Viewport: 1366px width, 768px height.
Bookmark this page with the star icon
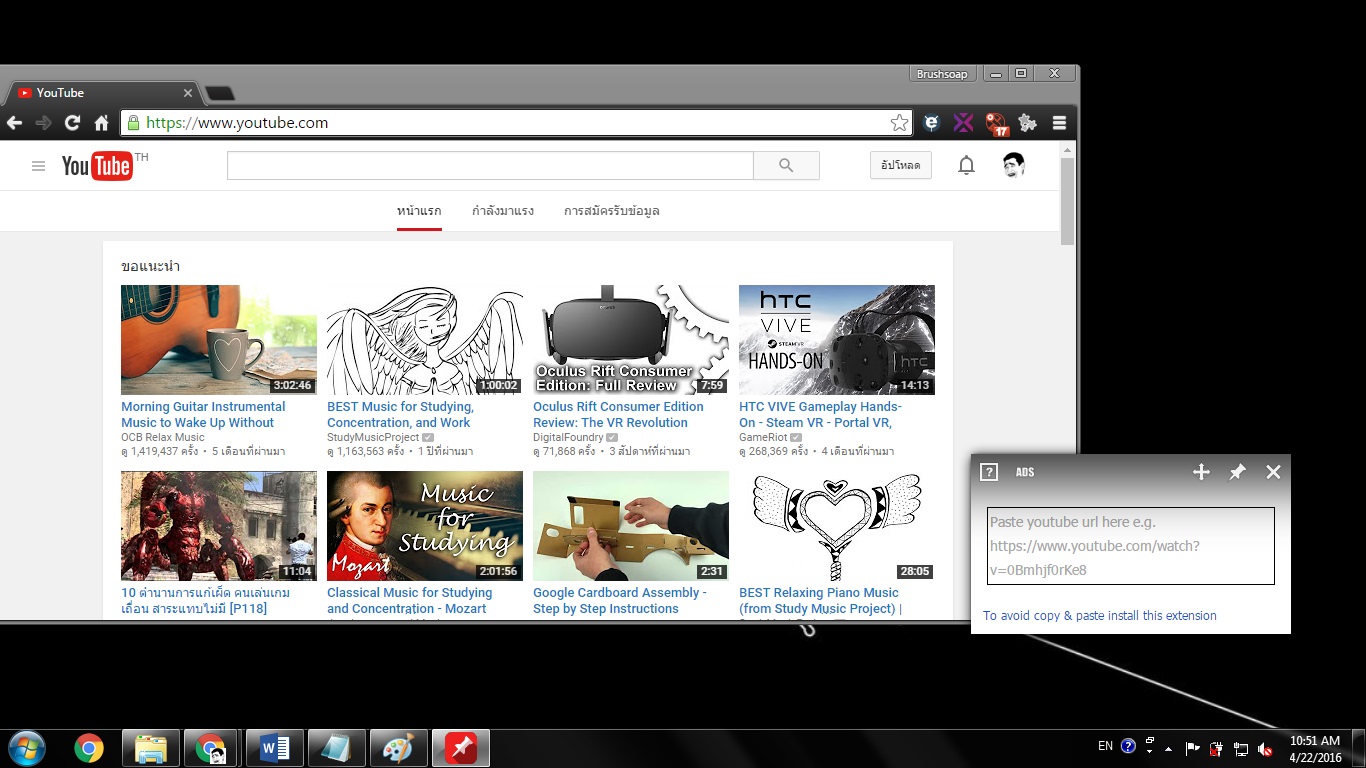point(899,123)
